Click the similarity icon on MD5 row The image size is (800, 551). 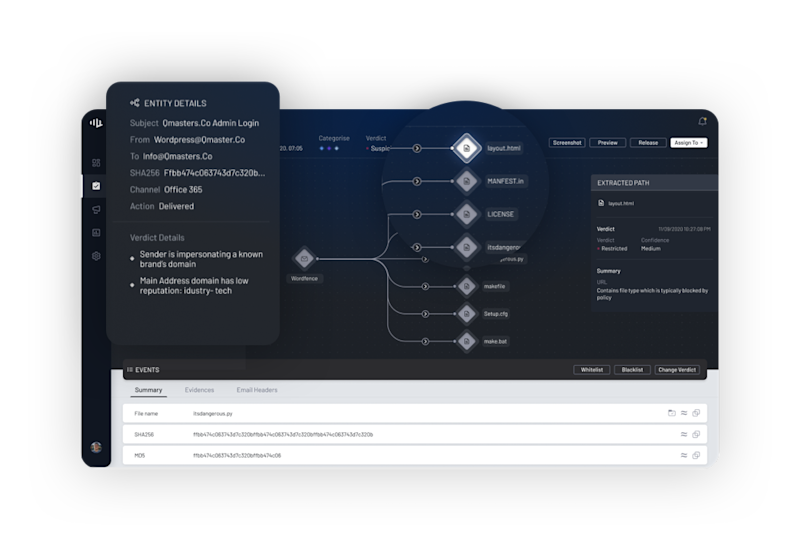(x=684, y=455)
